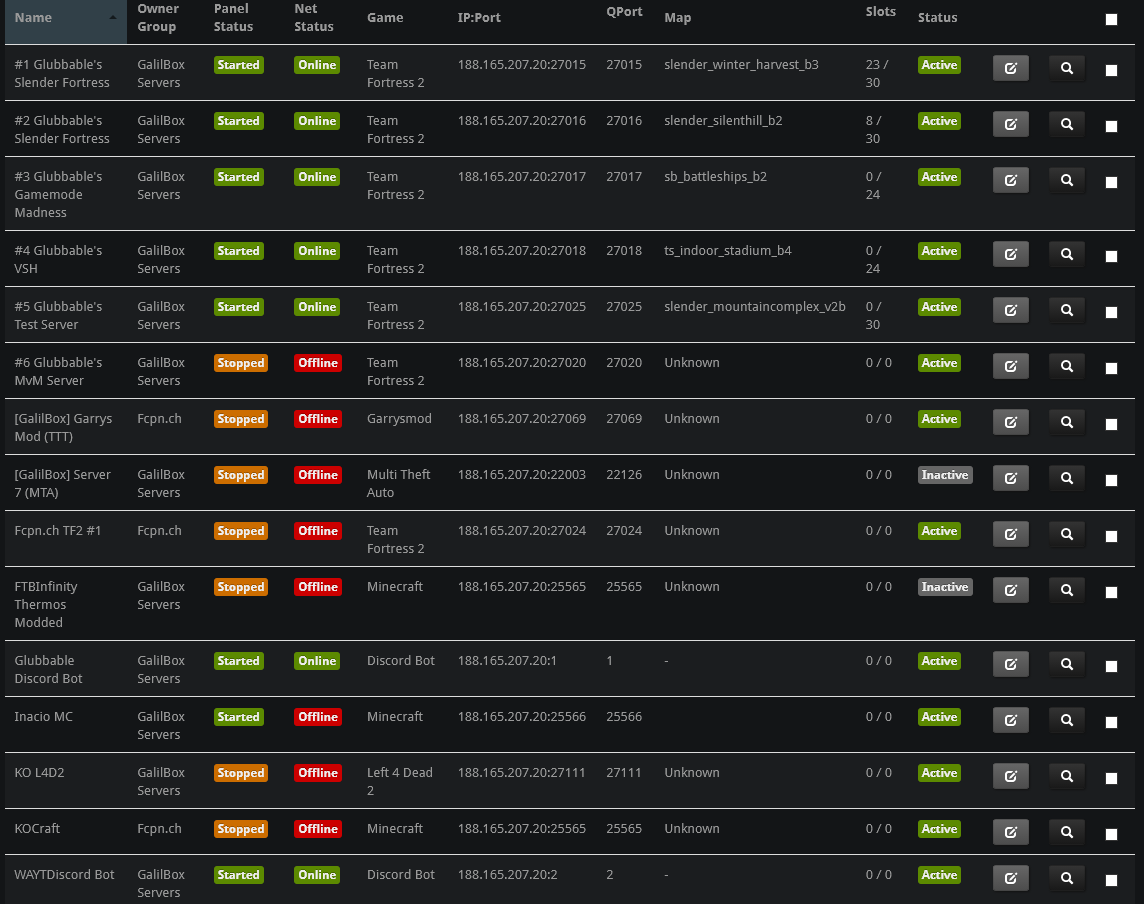
Task: Sort by Map column header
Action: coord(677,18)
